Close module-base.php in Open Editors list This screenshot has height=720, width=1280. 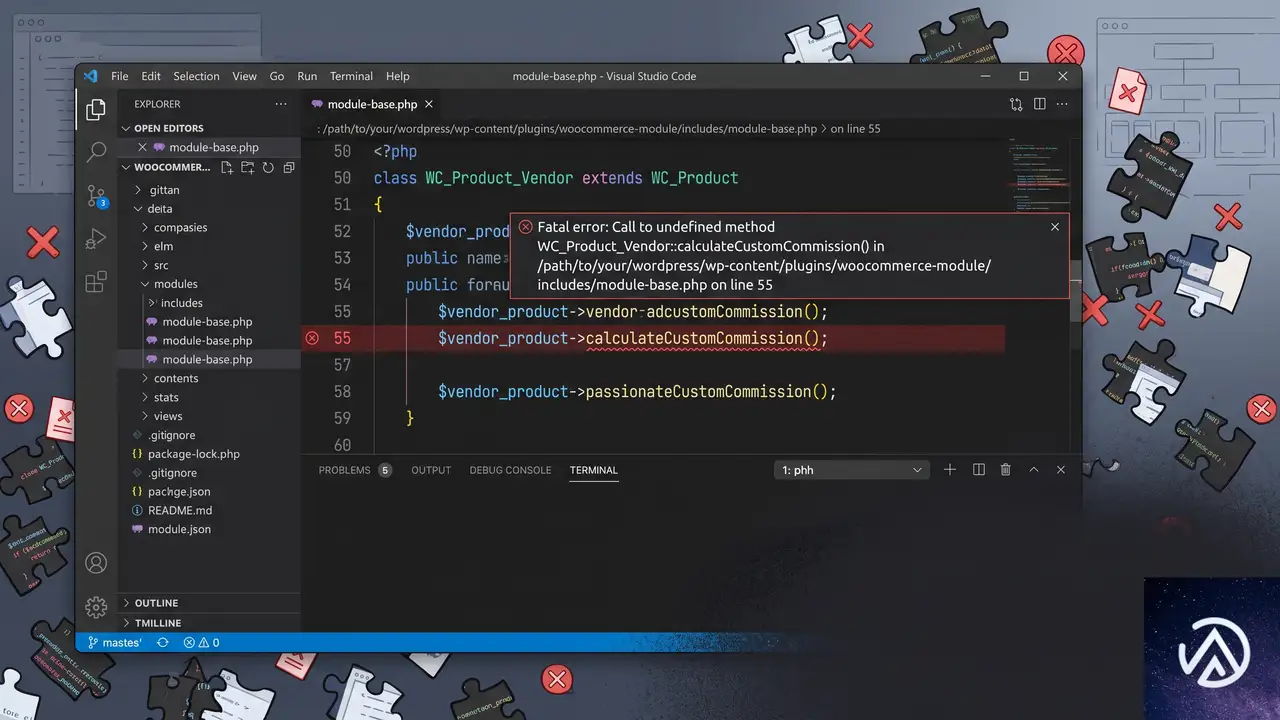click(x=142, y=147)
